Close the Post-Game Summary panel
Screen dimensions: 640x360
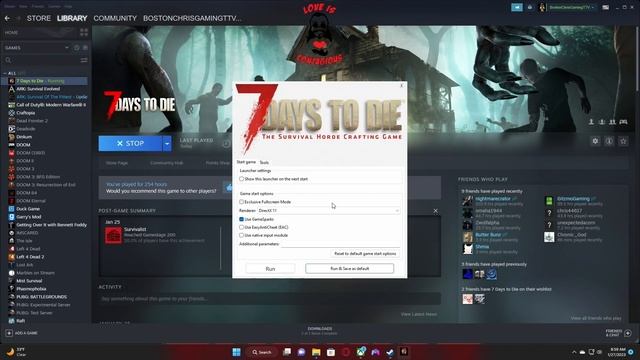point(436,211)
